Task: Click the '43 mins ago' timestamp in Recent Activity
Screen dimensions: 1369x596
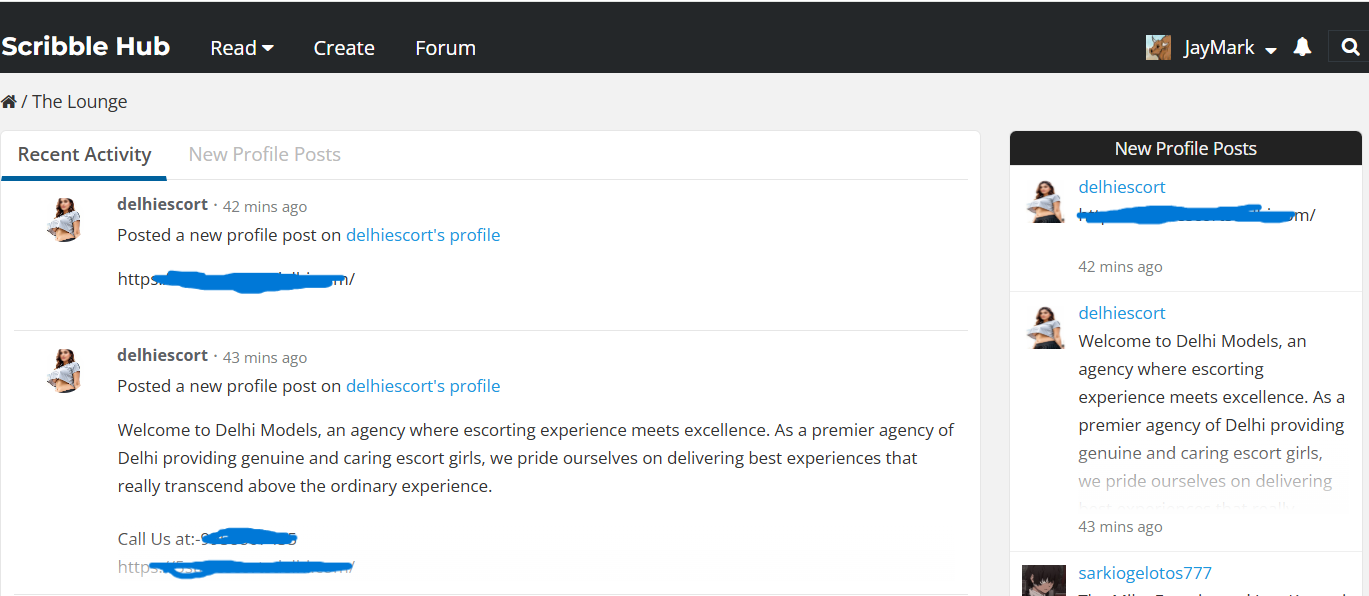Action: pos(265,358)
